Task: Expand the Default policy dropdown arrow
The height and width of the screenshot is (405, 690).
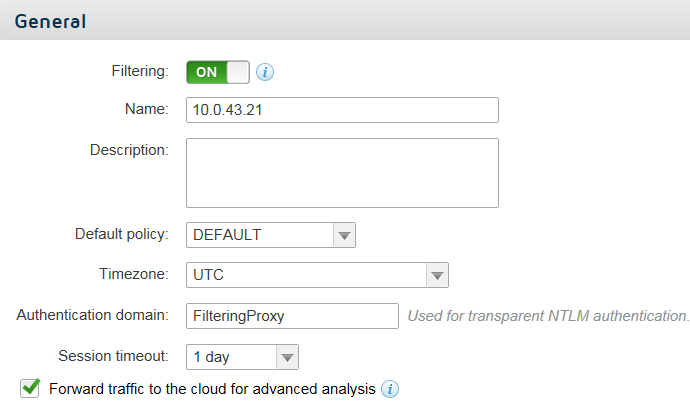Action: tap(344, 235)
